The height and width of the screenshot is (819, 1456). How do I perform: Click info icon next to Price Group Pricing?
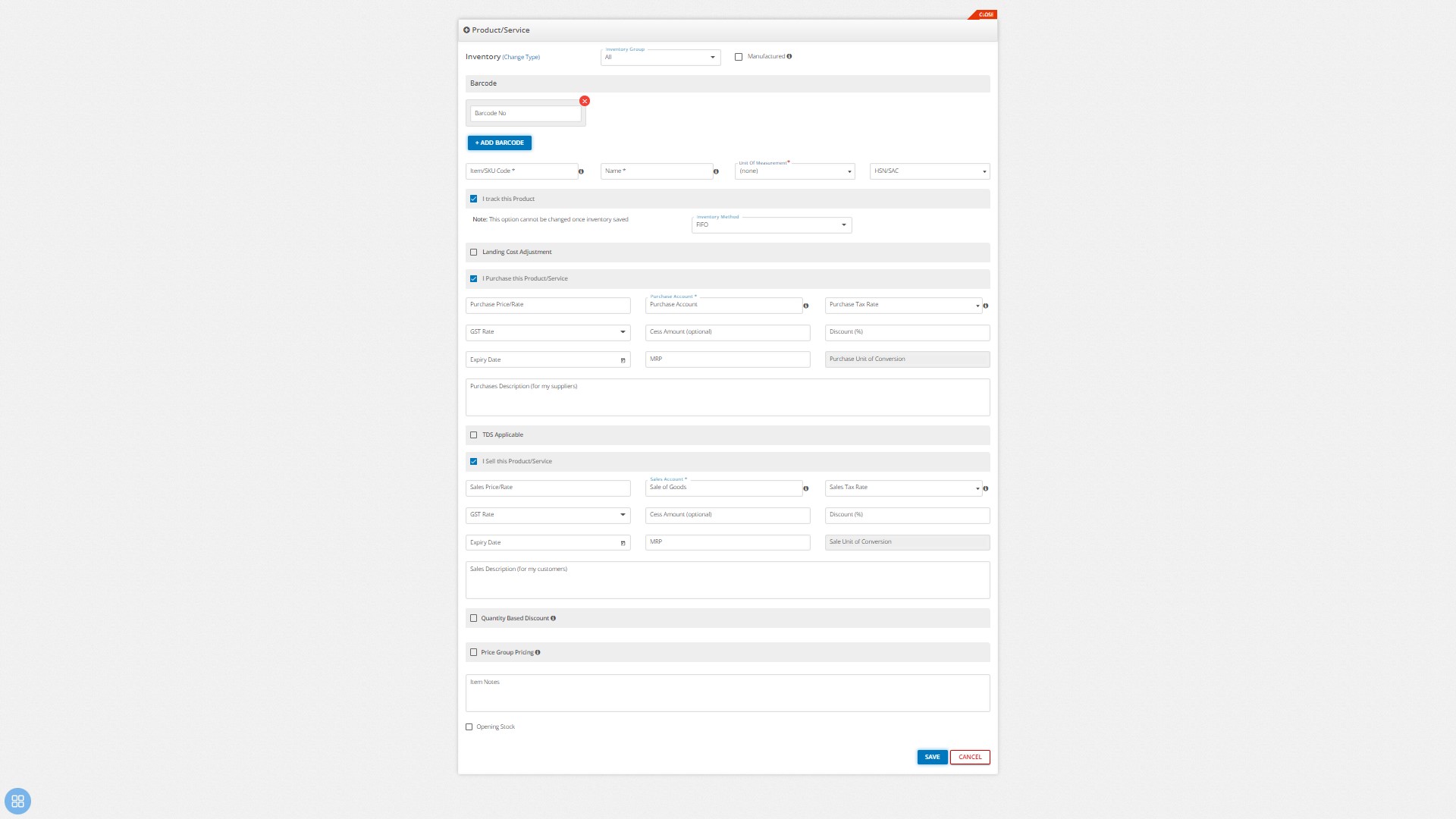(538, 653)
